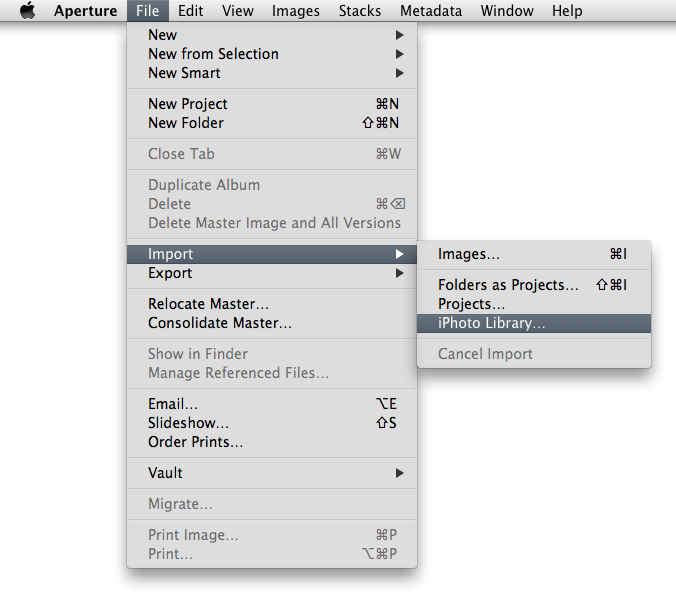The image size is (676, 600).
Task: Select Slideshow… from File menu
Action: (188, 423)
